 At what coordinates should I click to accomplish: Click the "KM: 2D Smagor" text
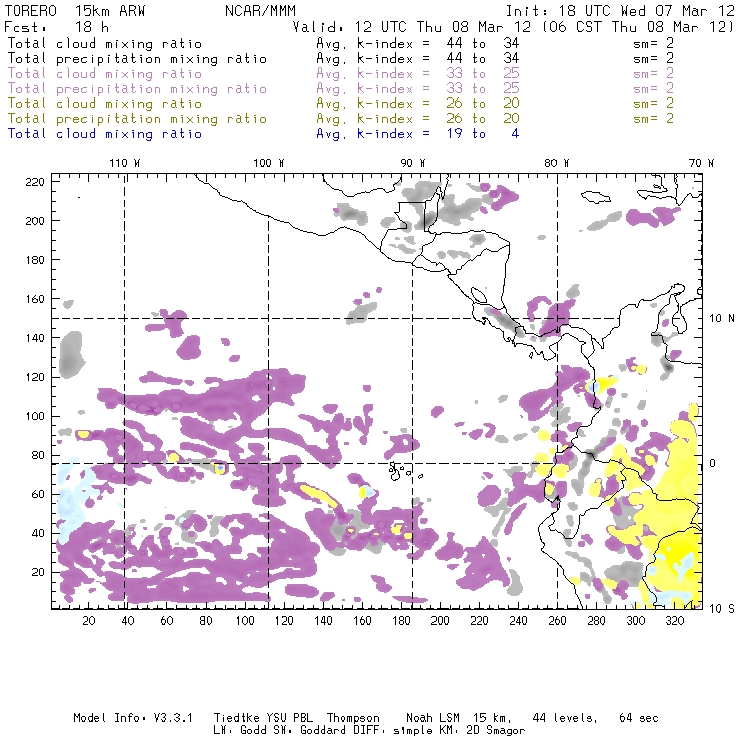click(479, 731)
